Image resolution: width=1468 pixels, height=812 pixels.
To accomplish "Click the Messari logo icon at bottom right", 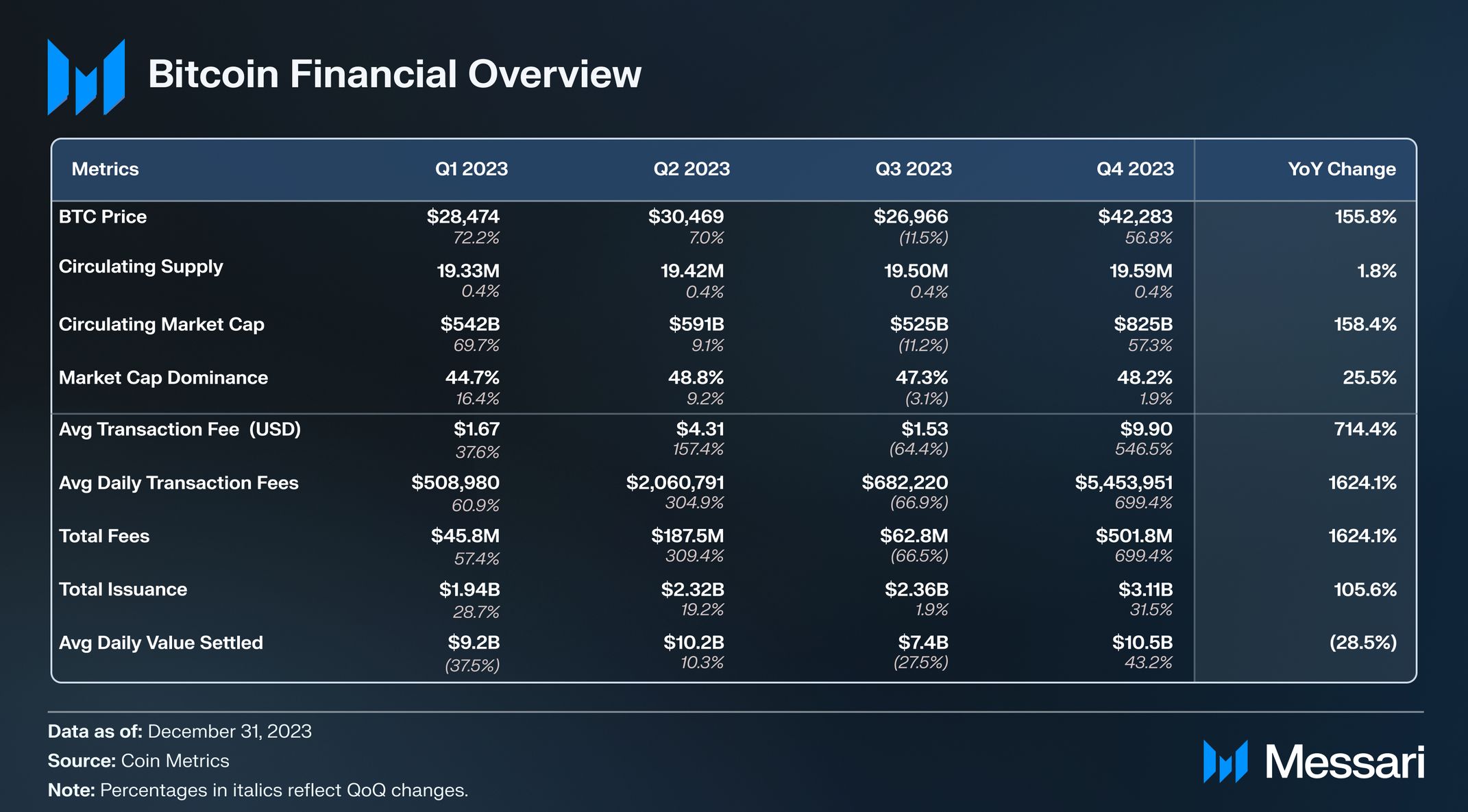I will coord(1225,761).
